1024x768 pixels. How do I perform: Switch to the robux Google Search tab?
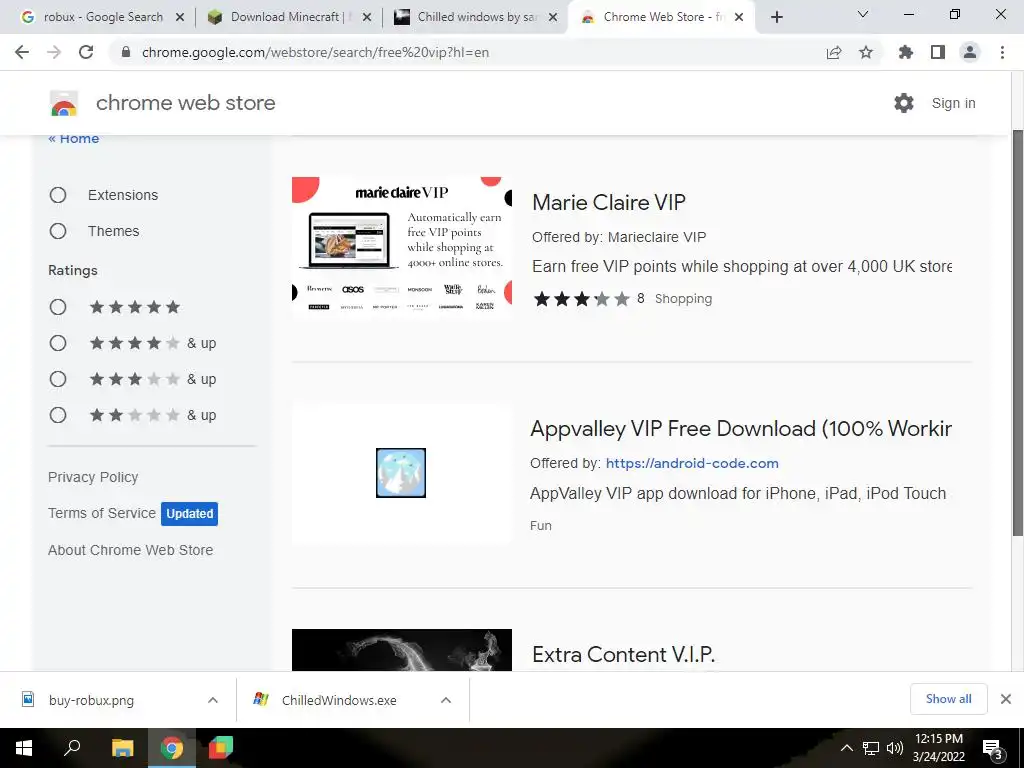pyautogui.click(x=98, y=17)
